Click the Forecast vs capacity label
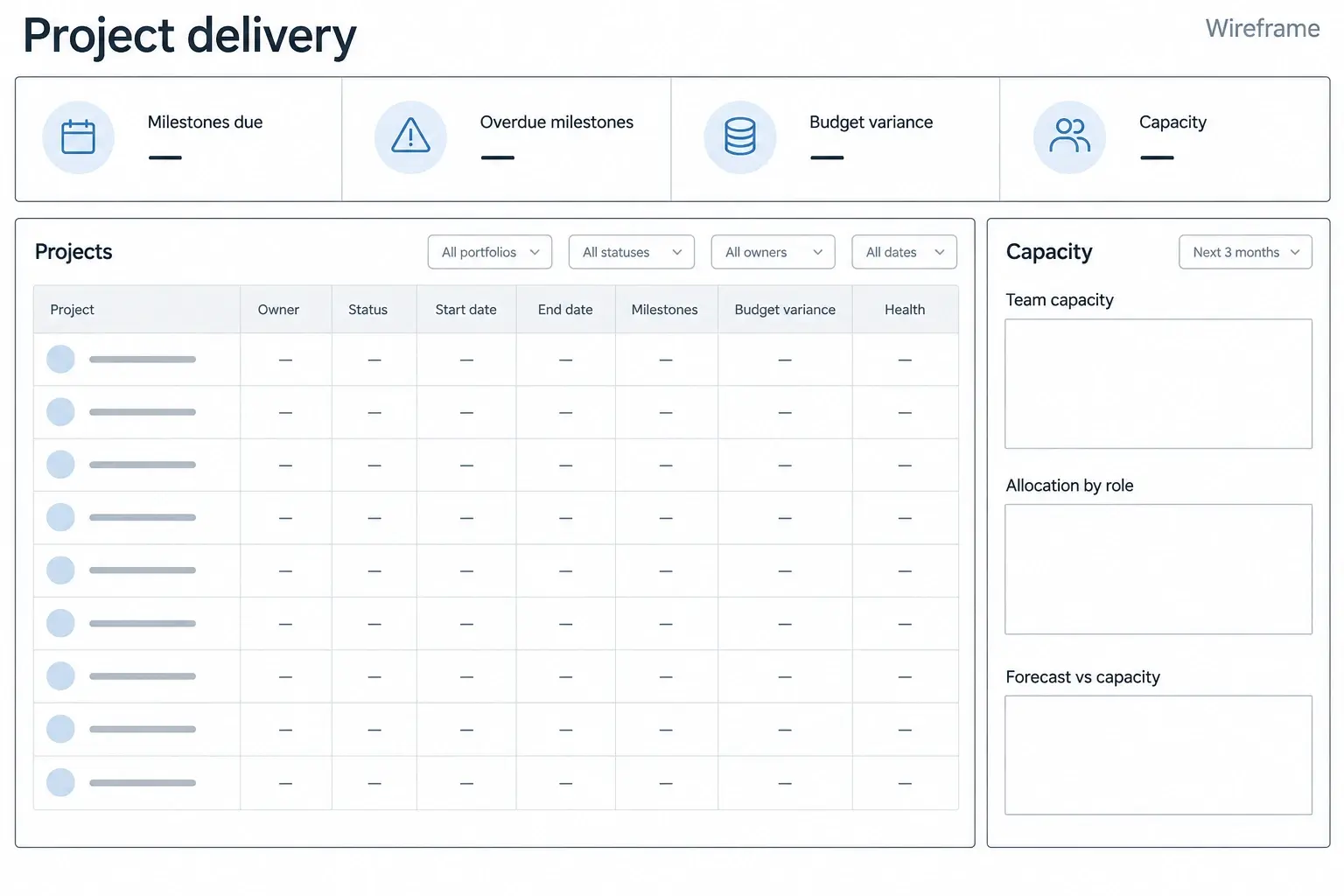 pyautogui.click(x=1082, y=677)
